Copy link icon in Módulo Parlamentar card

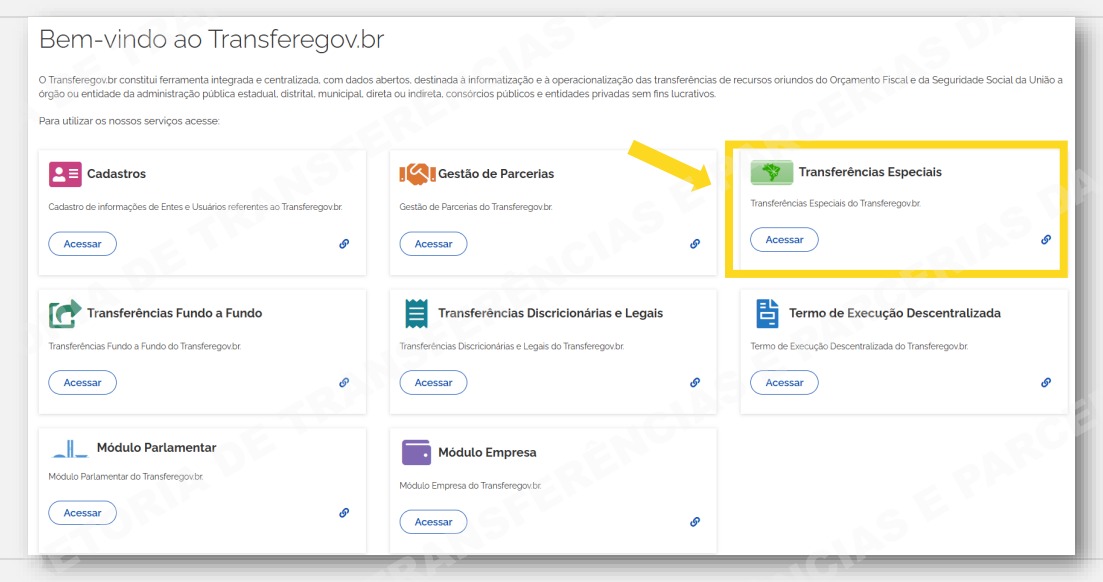point(344,512)
